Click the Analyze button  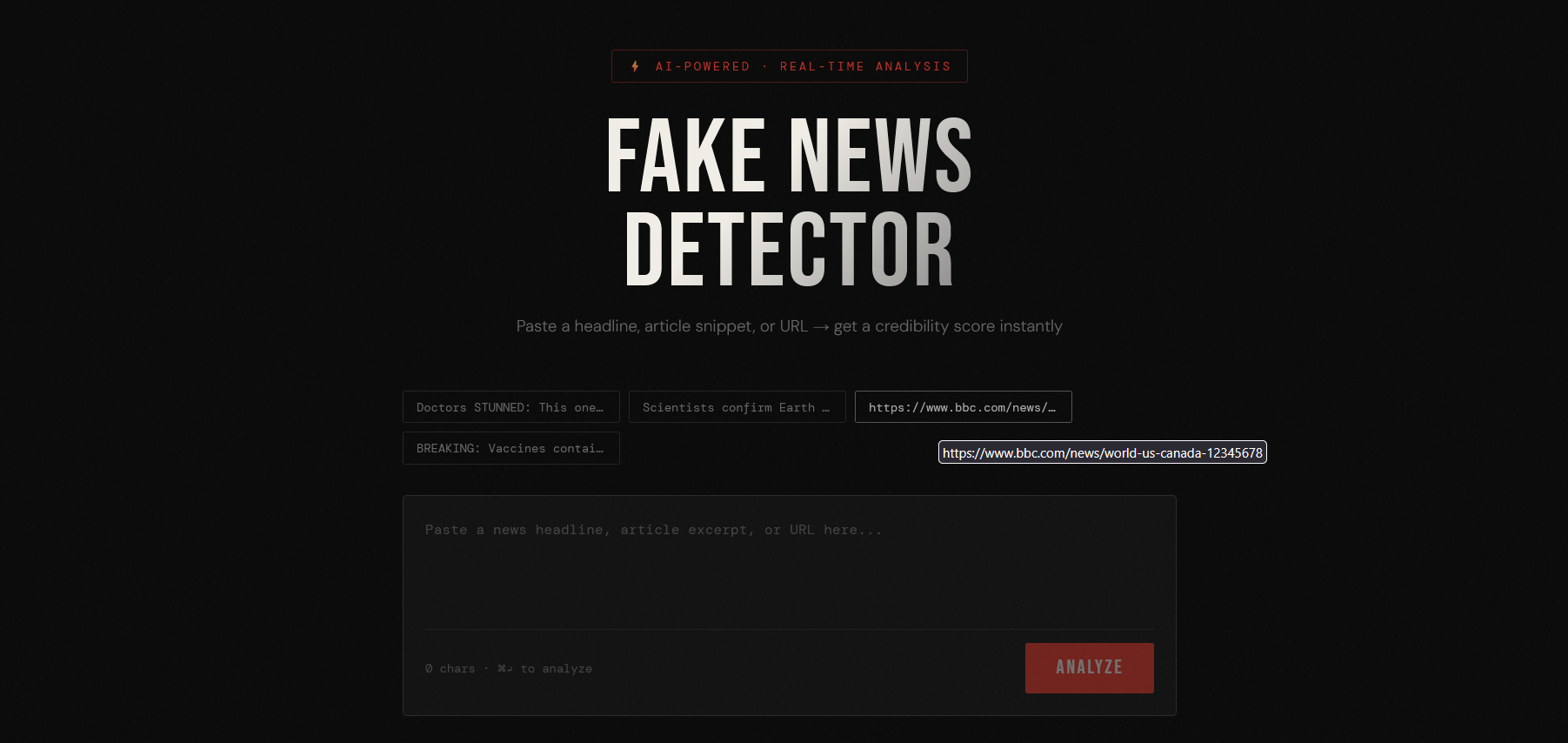point(1089,668)
